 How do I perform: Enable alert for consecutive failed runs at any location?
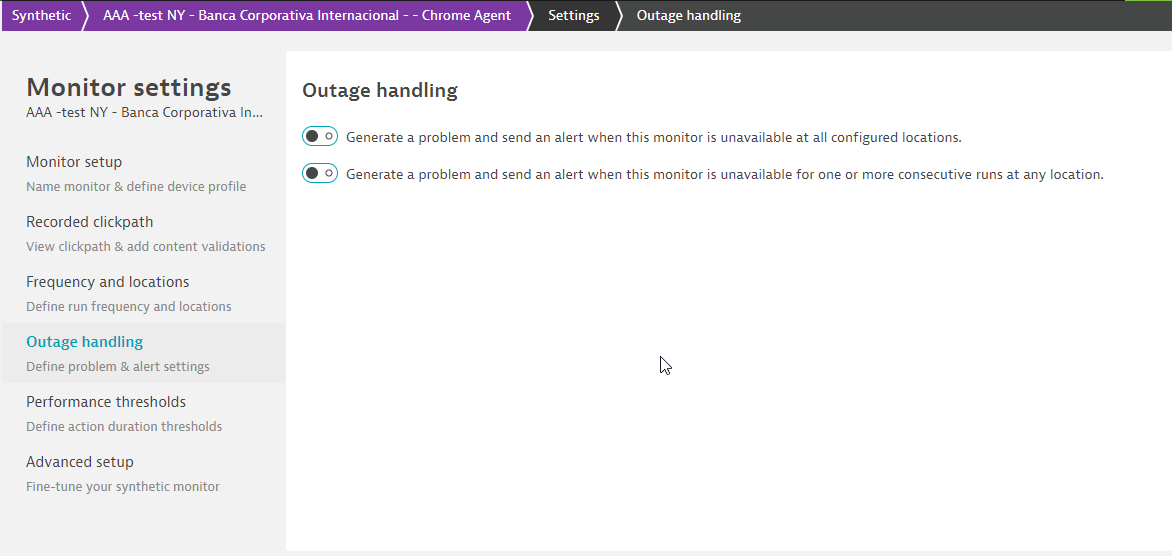(320, 174)
